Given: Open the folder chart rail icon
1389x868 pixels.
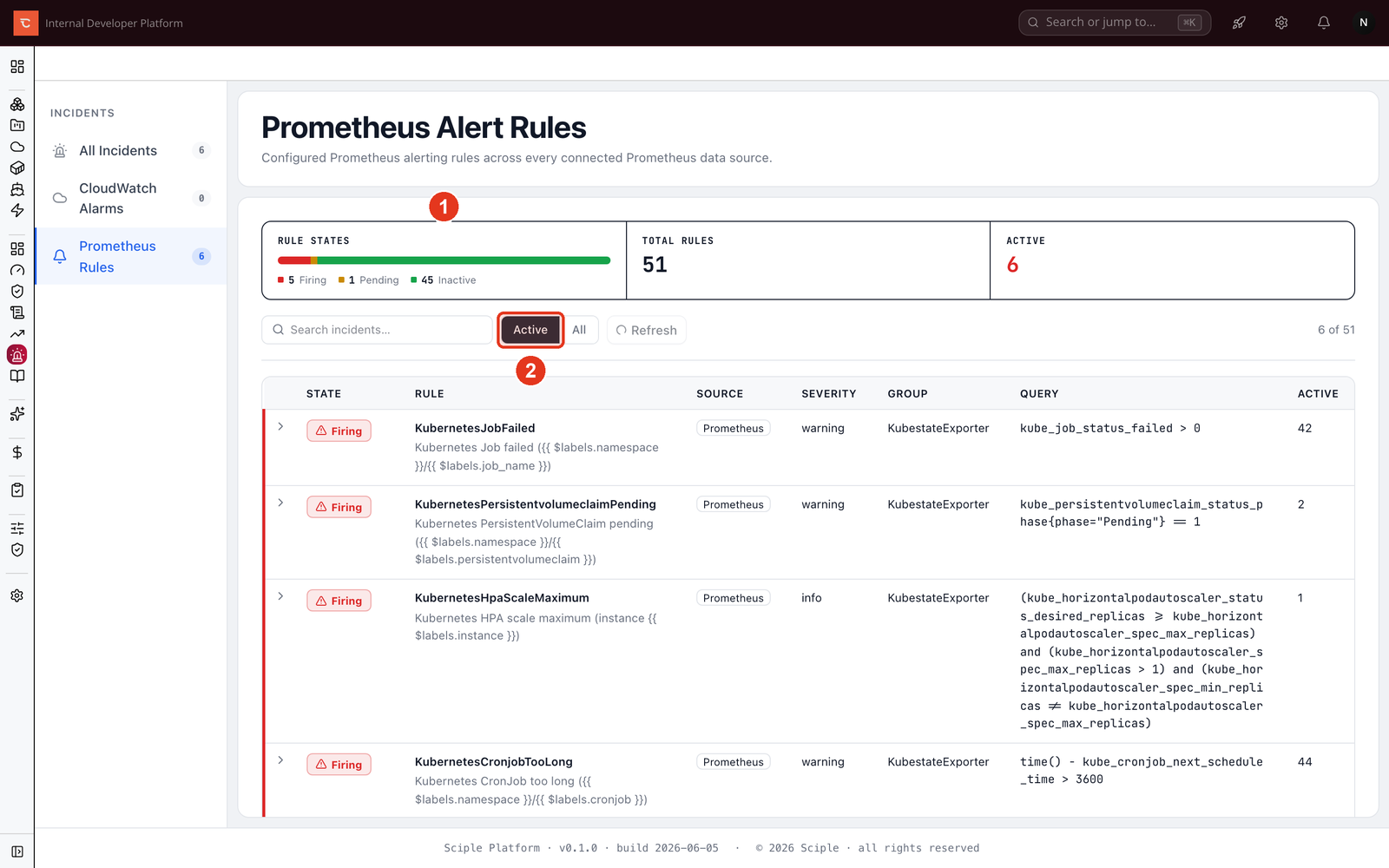Looking at the screenshot, I should (17, 125).
